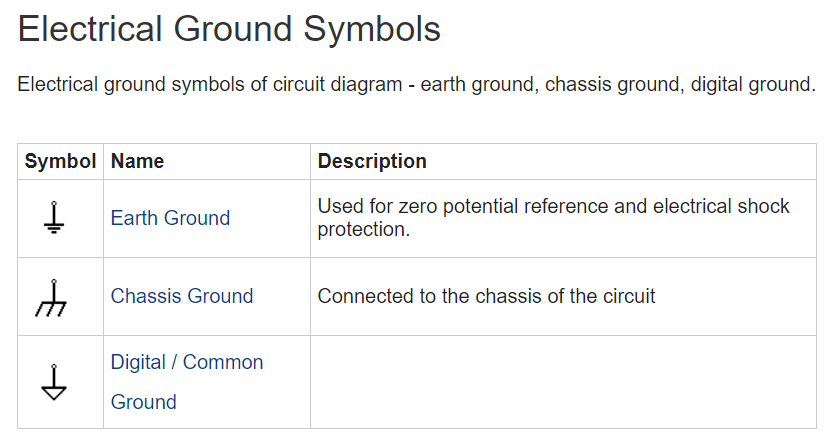Select the Description column header
825x444 pixels.
click(x=372, y=161)
